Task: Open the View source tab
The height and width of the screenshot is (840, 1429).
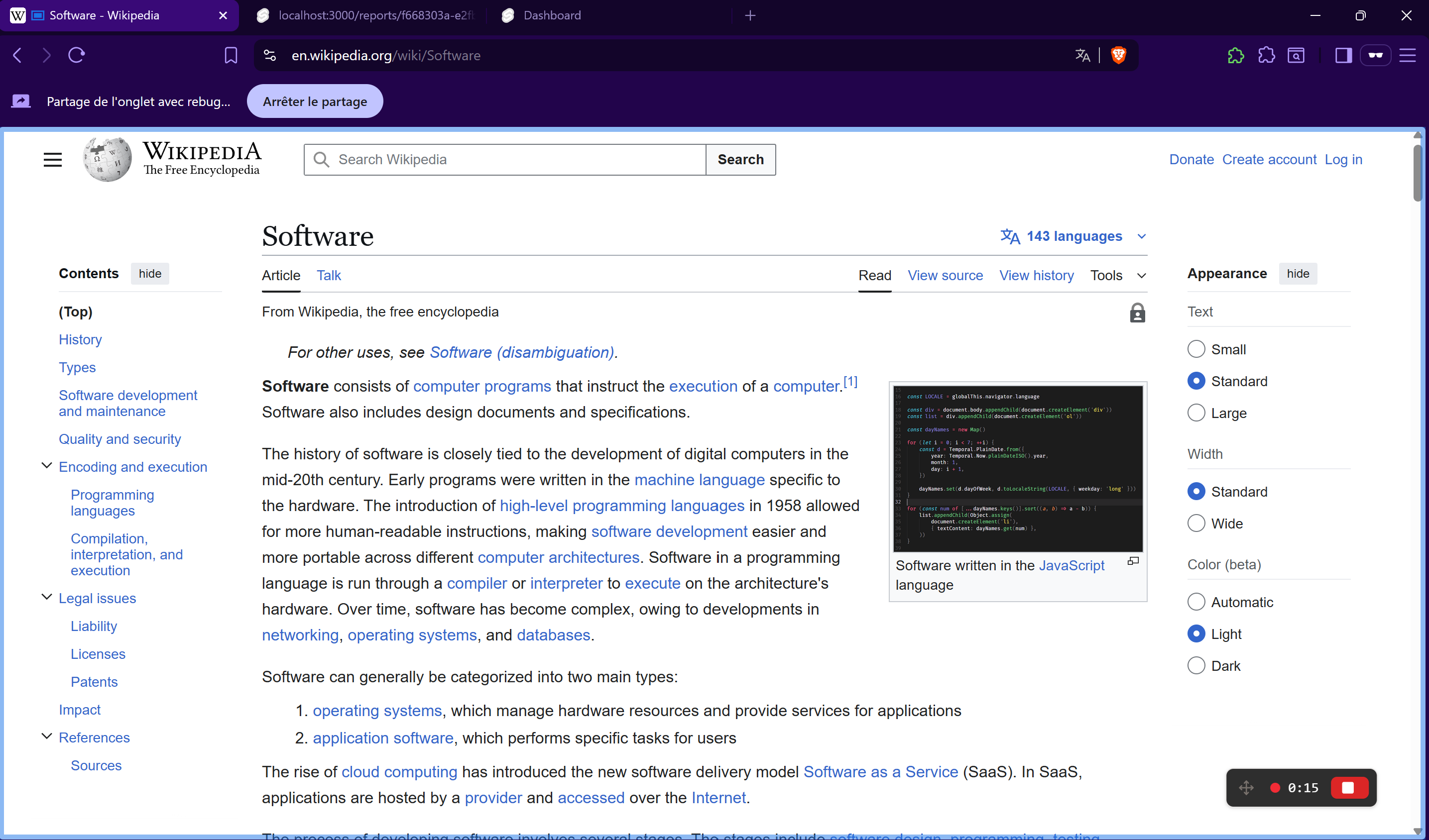Action: 945,276
